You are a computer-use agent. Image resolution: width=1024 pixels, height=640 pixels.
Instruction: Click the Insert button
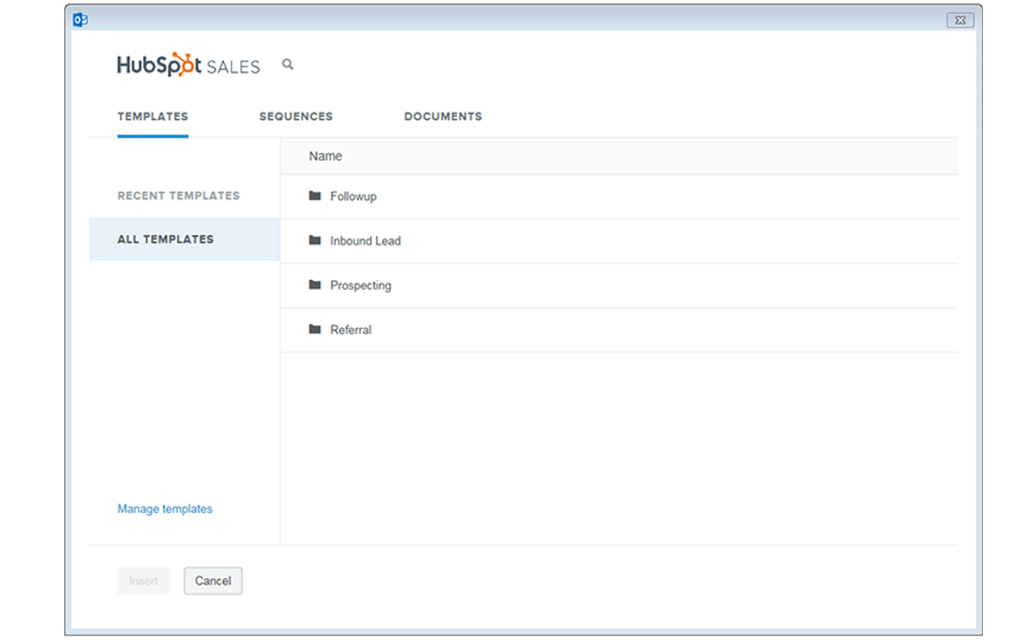tap(143, 581)
